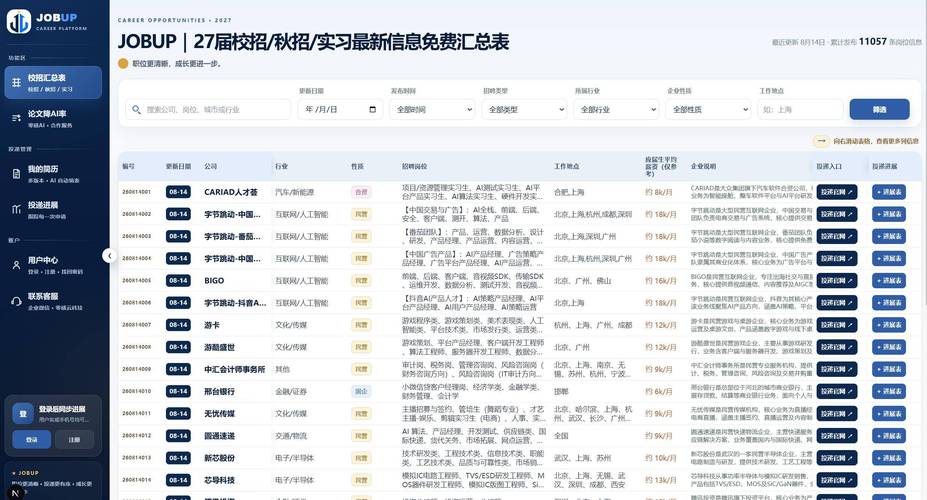Click 投递官网 for the 芯导科技 row
The image size is (927, 500).
tap(837, 480)
